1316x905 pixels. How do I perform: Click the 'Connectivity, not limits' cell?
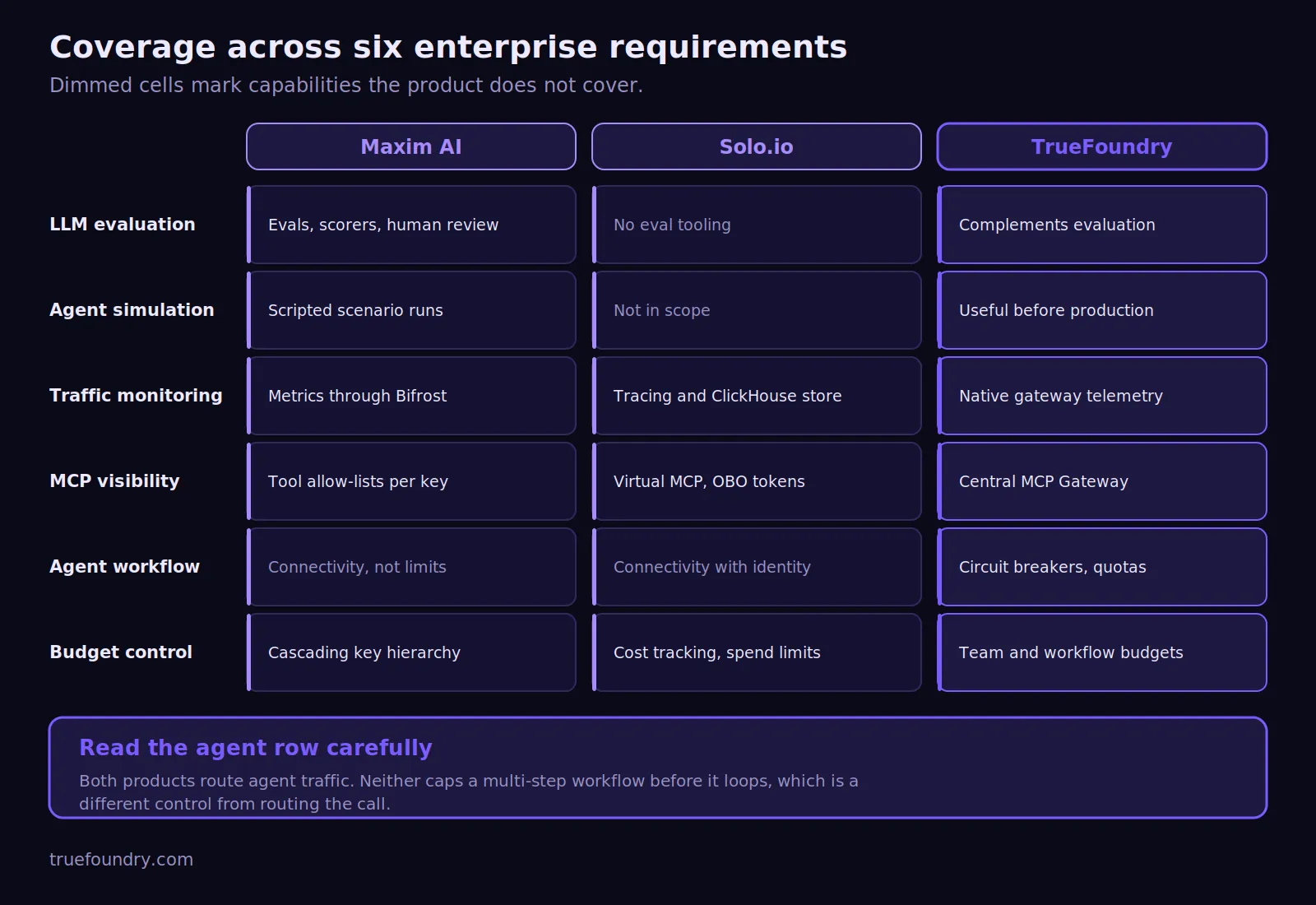click(411, 567)
